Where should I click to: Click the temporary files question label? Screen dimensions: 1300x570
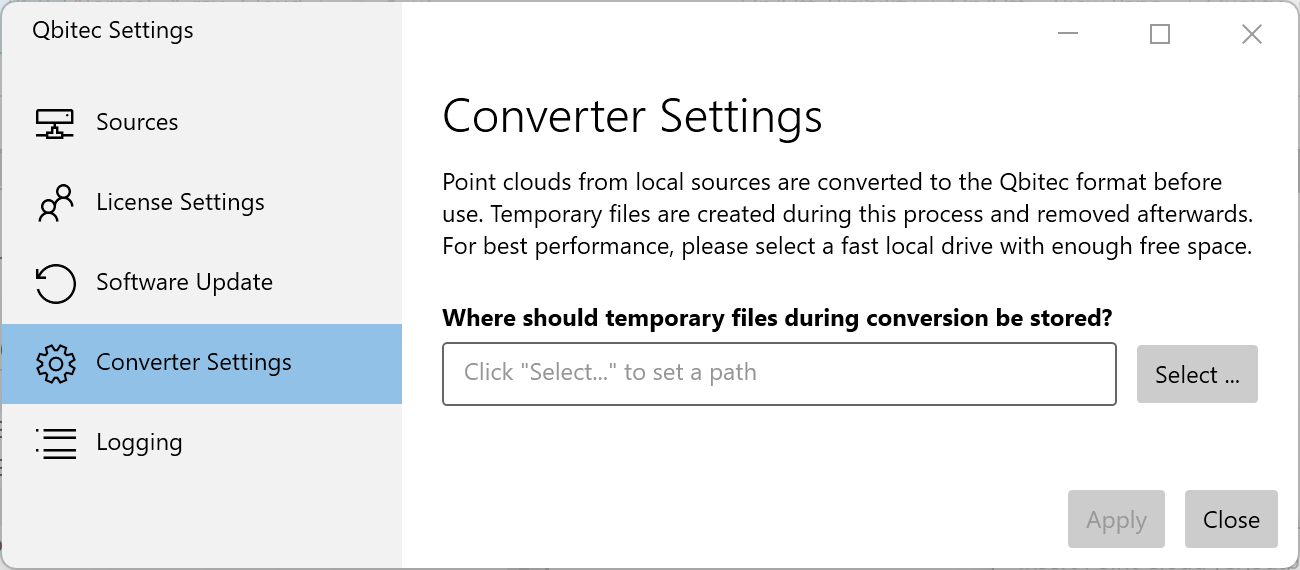point(777,318)
